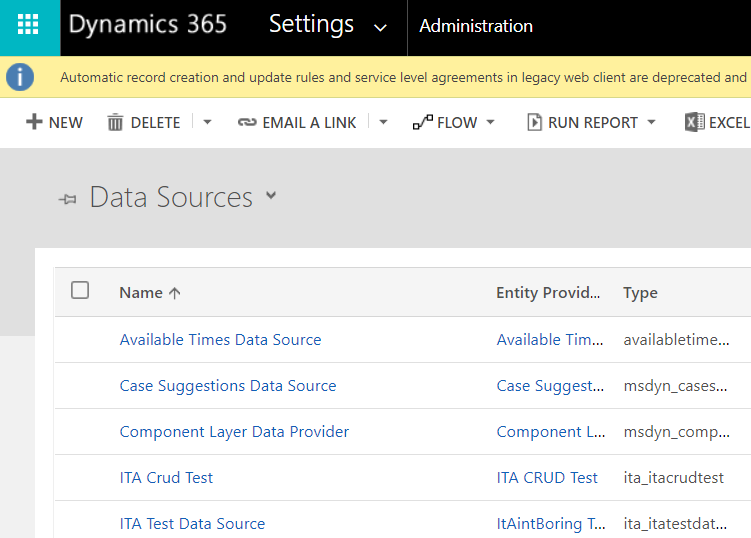
Task: Click the NEW command label
Action: tap(66, 123)
